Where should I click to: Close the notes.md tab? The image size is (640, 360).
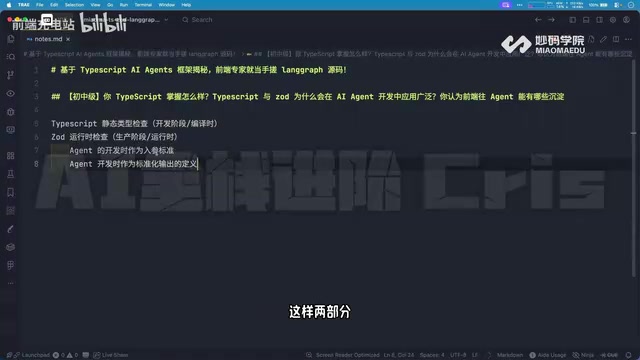click(68, 39)
